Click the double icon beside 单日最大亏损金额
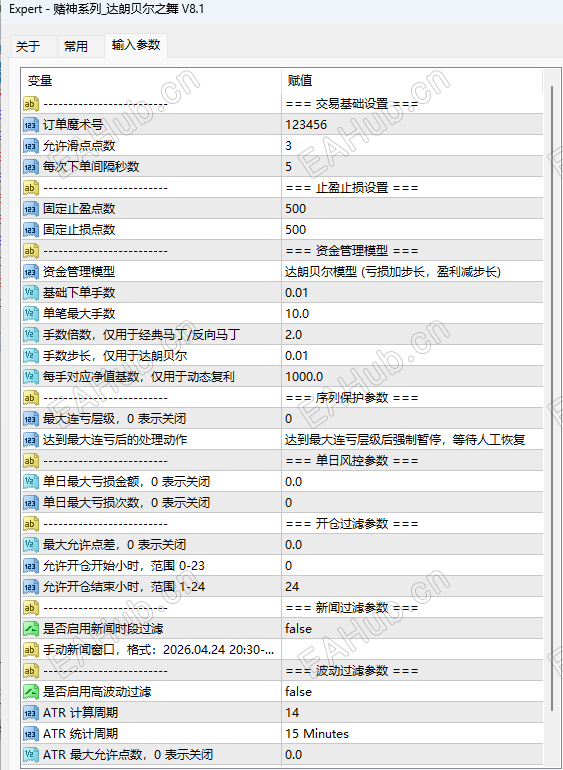This screenshot has width=563, height=770. pos(30,482)
